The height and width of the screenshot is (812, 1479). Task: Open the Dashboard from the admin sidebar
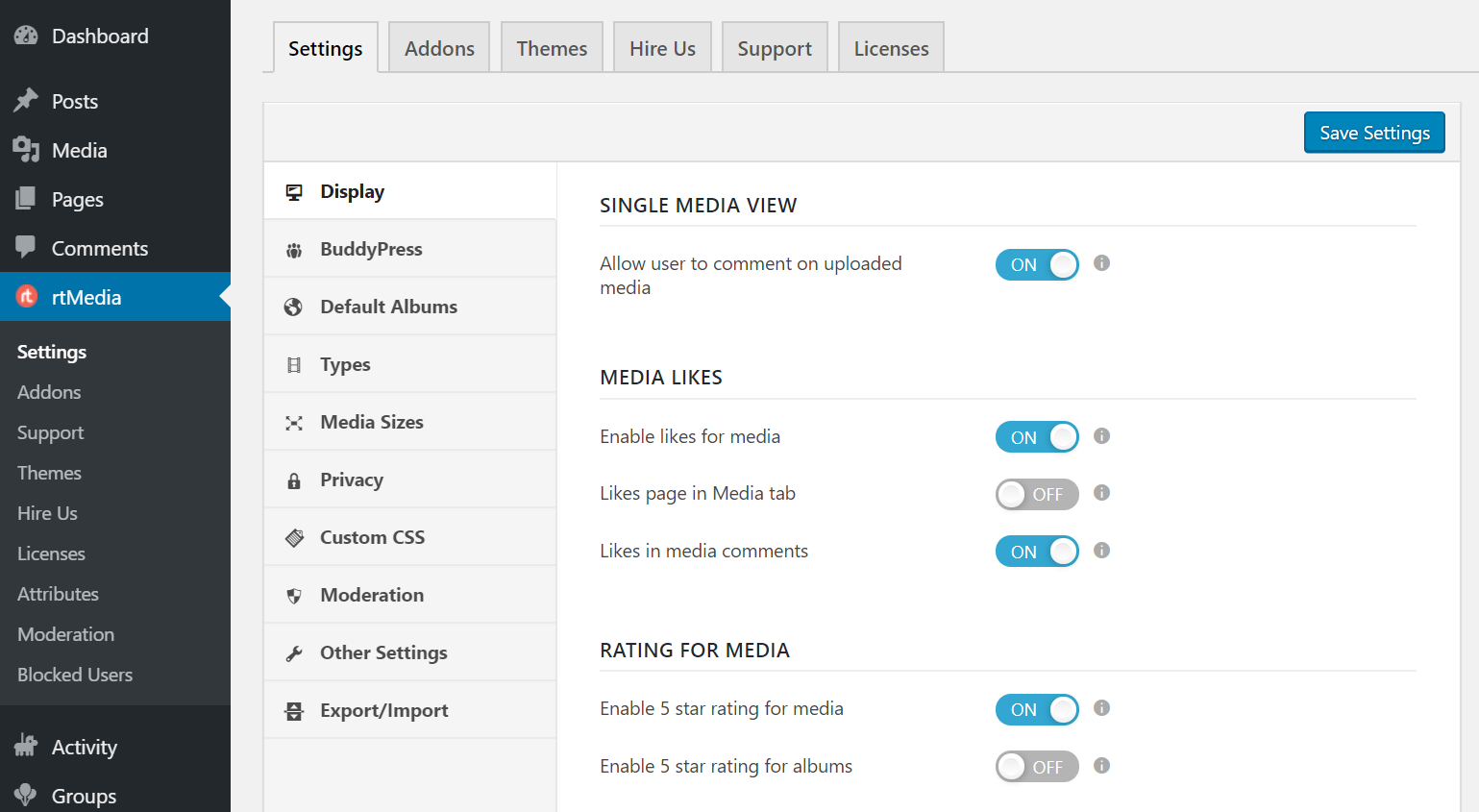click(x=100, y=36)
